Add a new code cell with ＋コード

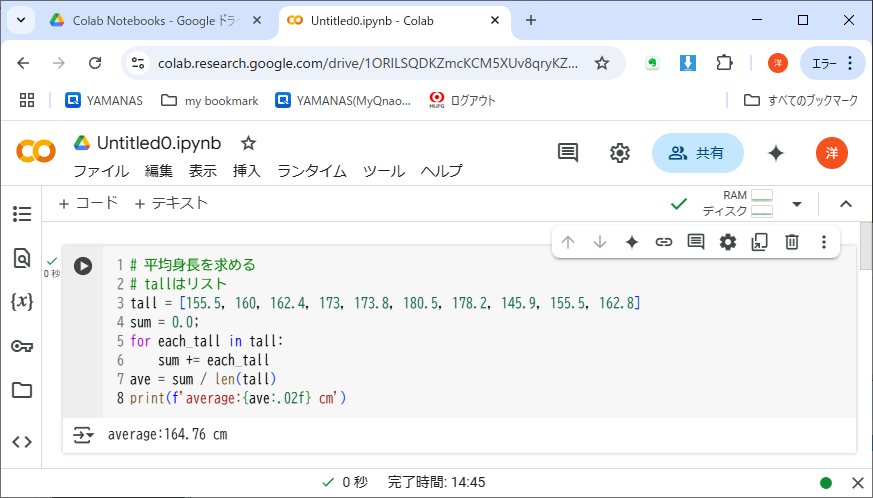(88, 203)
